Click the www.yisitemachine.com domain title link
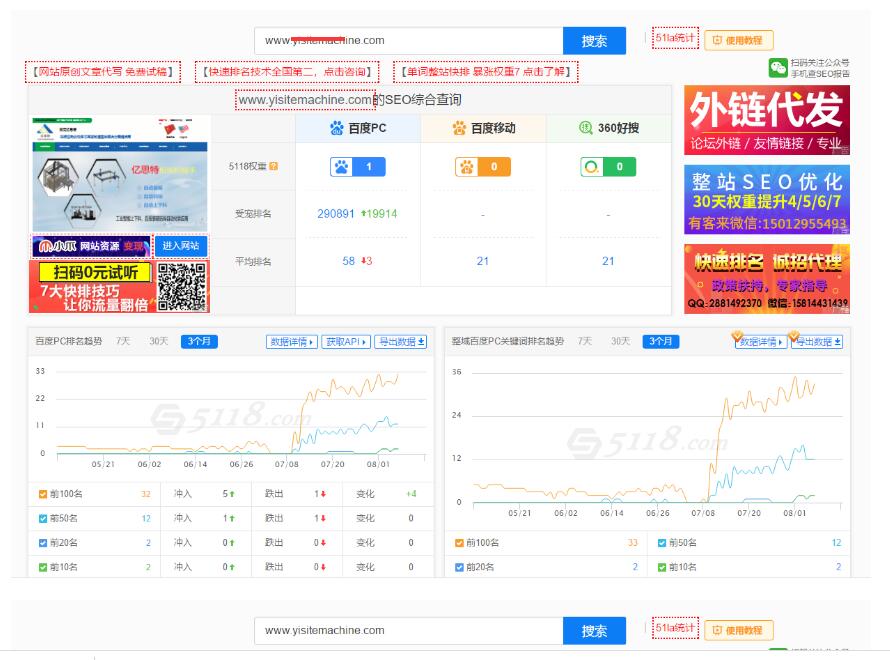Screen dimensions: 890x660 coord(305,100)
